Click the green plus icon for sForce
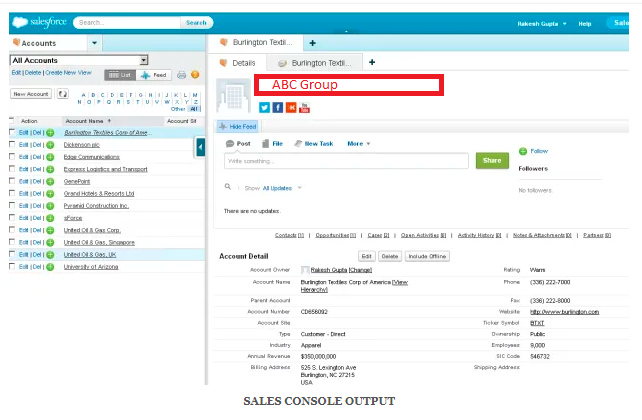This screenshot has height=420, width=642. 50,218
